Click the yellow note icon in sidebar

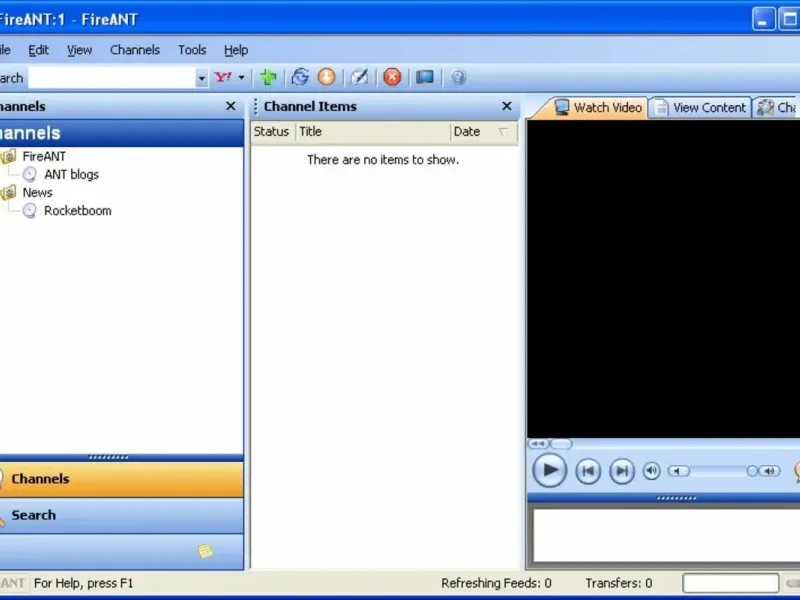[x=205, y=551]
